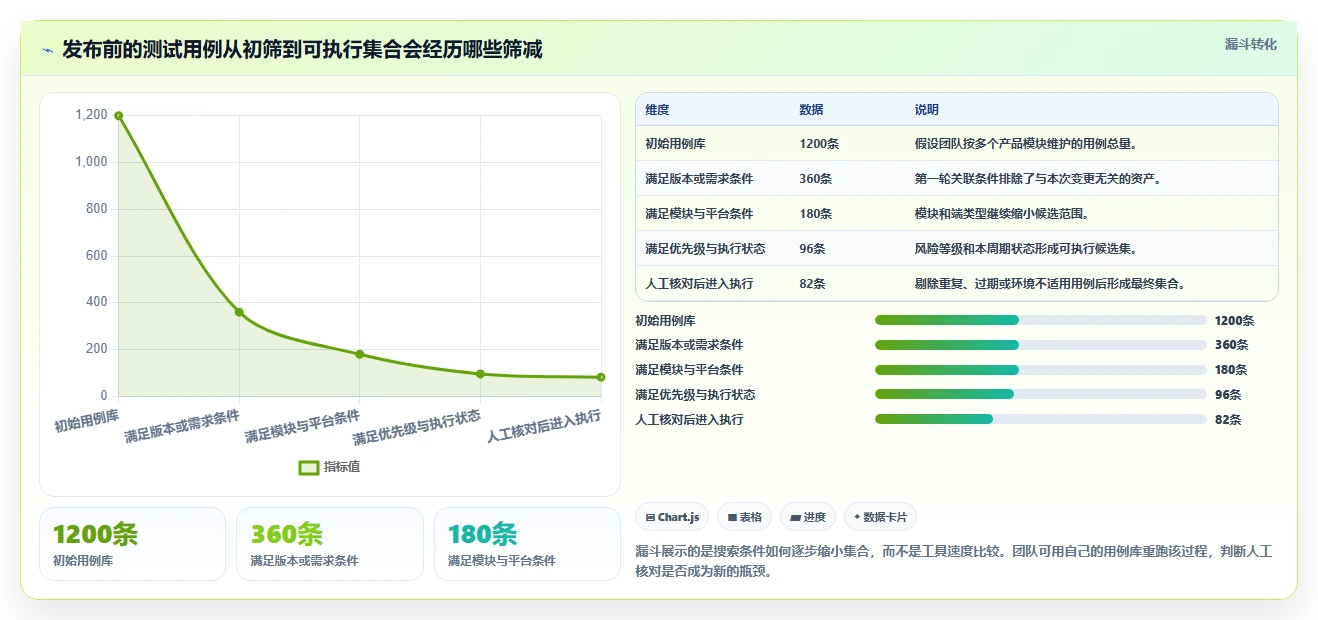The image size is (1318, 620).
Task: Open the 360条 满足版本或需求条件 data card
Action: [330, 544]
